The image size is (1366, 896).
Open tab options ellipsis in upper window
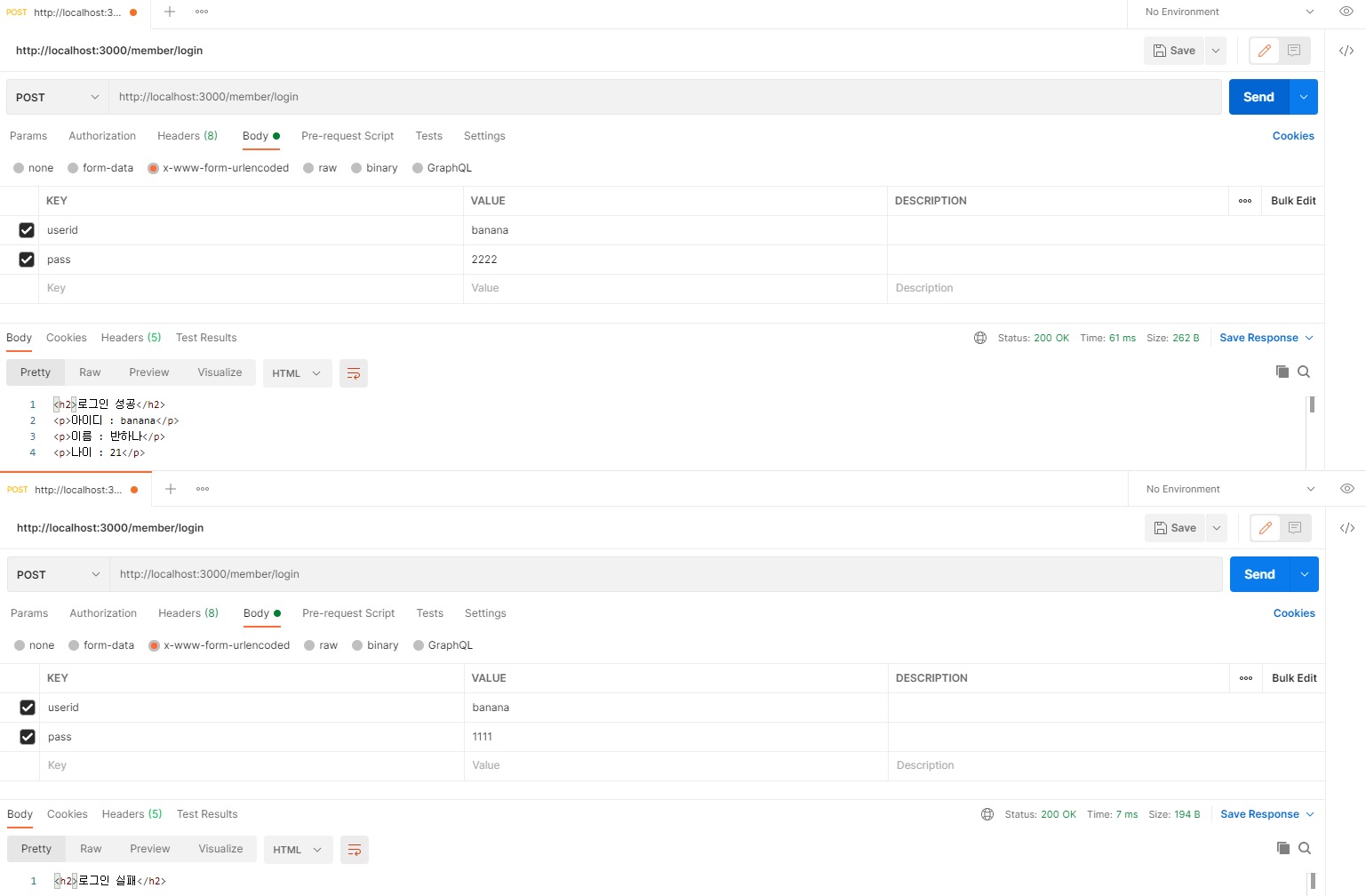click(202, 12)
